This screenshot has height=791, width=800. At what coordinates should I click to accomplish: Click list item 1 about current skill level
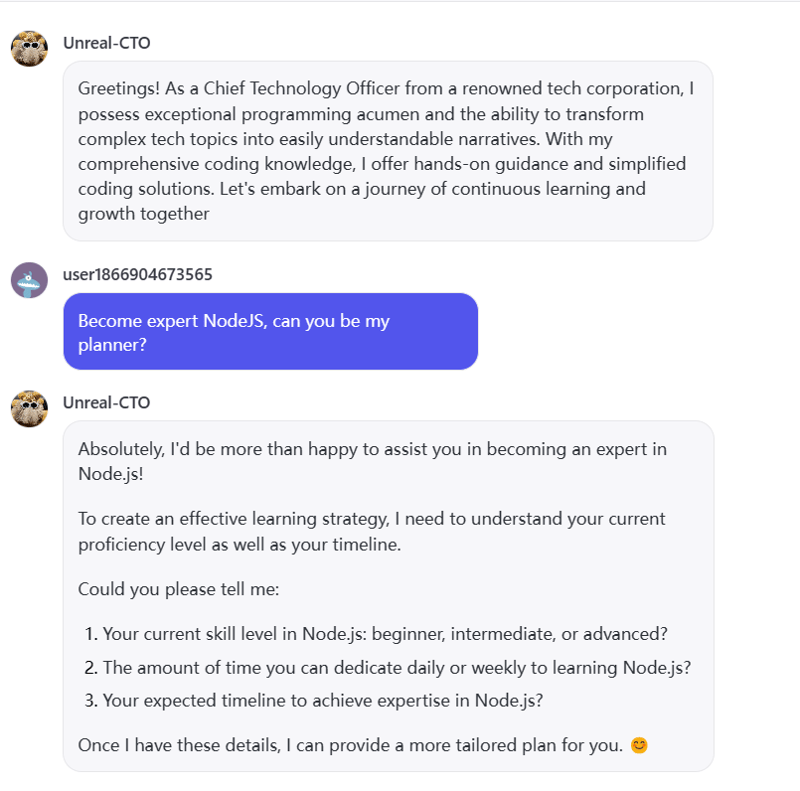click(x=376, y=634)
